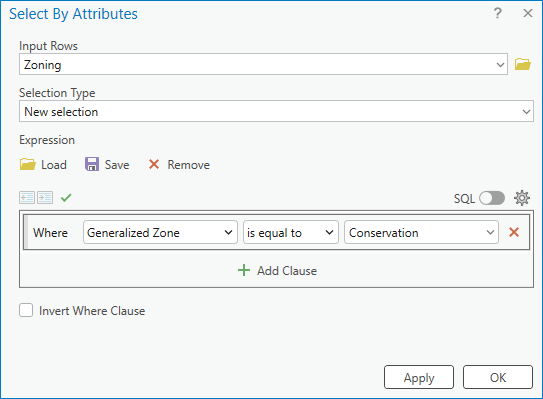This screenshot has height=399, width=543.
Task: Open the Generalized Zone field dropdown
Action: click(160, 232)
